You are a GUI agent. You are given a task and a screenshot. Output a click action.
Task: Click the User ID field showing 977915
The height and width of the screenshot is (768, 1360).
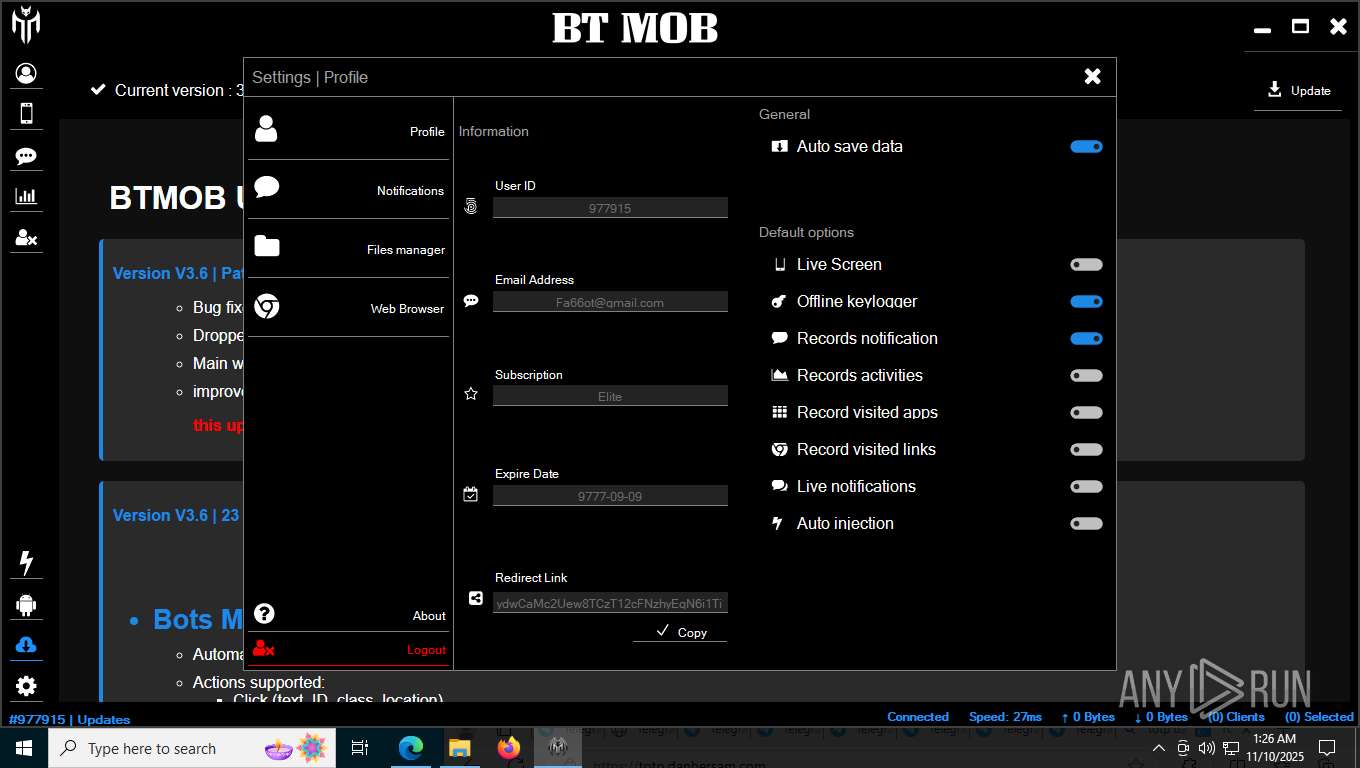pos(610,208)
